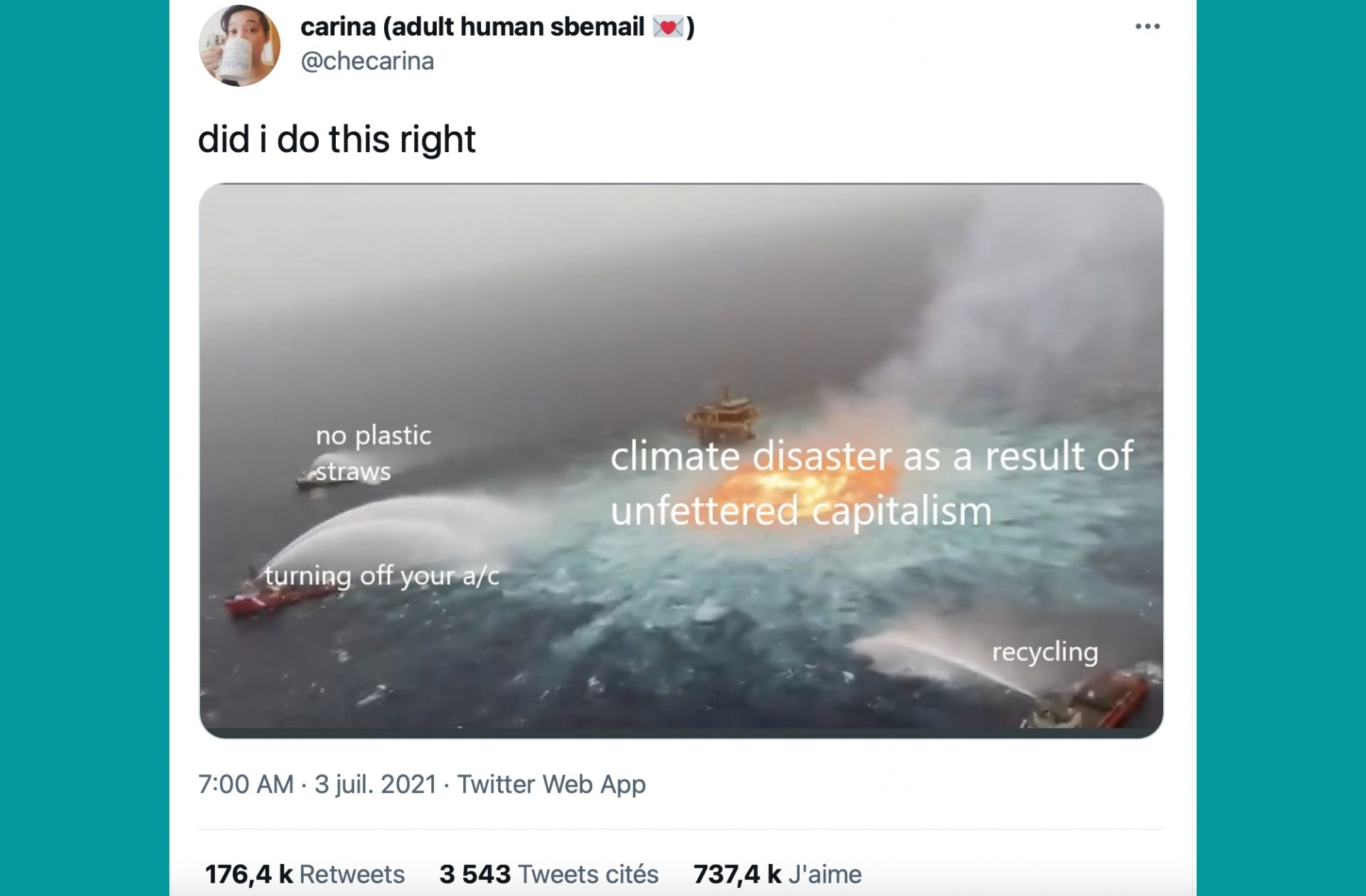This screenshot has width=1366, height=896.
Task: Open the @checarina handle link
Action: (x=367, y=61)
